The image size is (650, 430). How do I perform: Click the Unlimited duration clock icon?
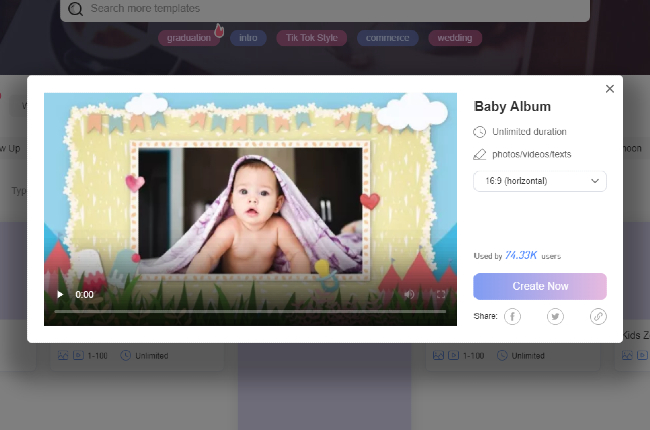pos(480,132)
